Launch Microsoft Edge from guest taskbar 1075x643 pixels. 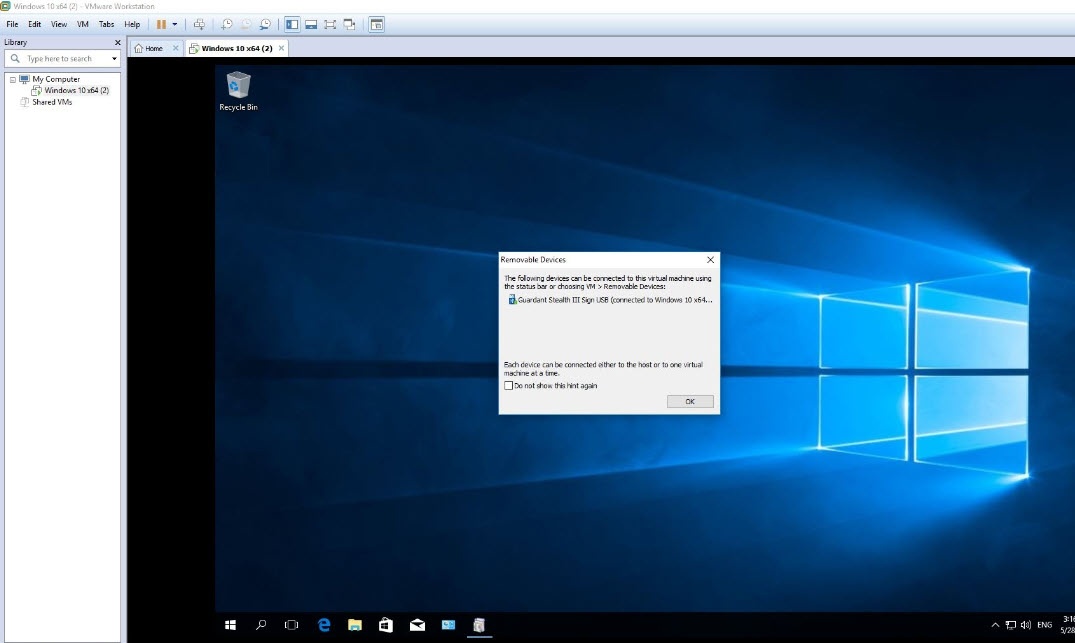coord(324,625)
